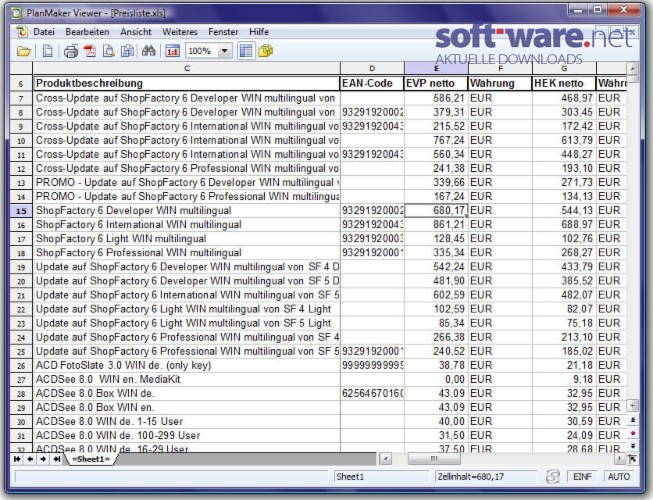Print the spreadsheet using printer icon

click(70, 52)
